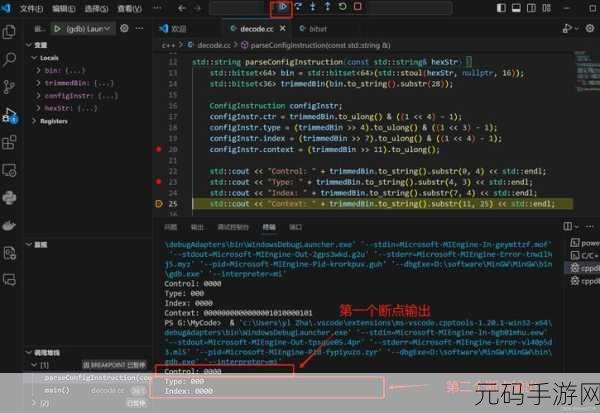
Task: Open the Python activity bar icon
Action: coord(9,198)
